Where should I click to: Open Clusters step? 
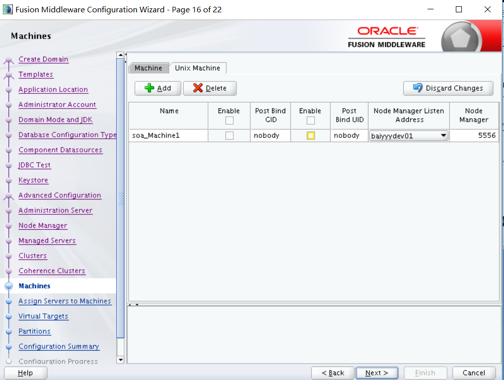pos(33,256)
